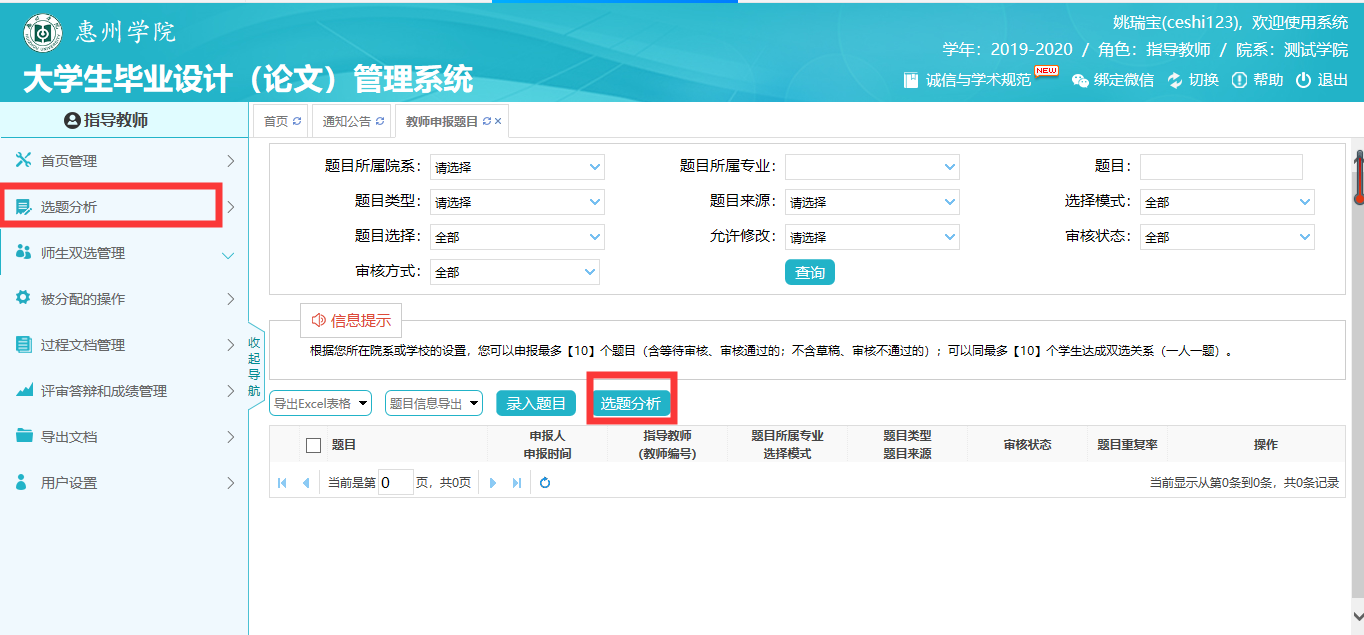Go to the next page arrow in pagination
Screen dimensions: 1364x635
coord(493,483)
